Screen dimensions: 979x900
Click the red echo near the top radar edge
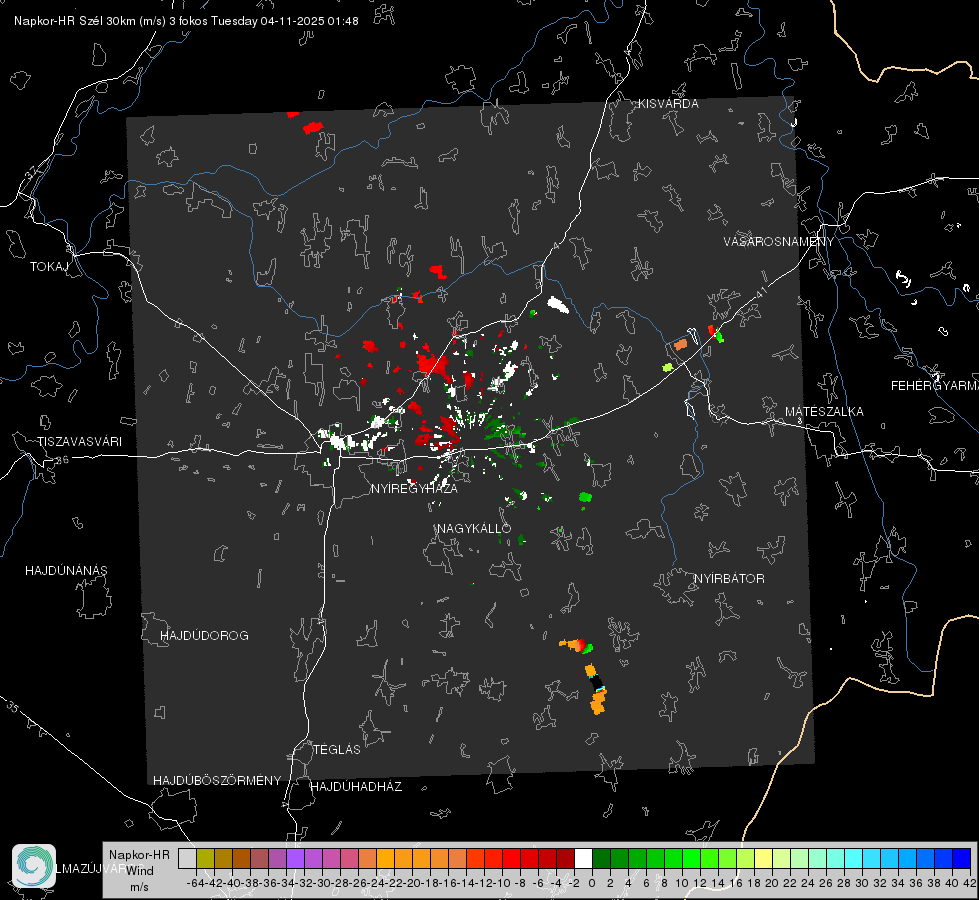[313, 127]
